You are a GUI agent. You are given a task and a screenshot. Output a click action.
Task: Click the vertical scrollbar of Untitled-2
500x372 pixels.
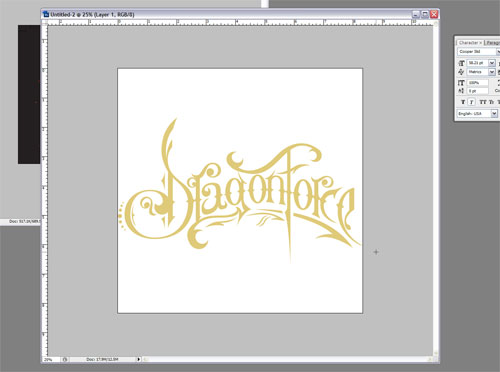coord(436,188)
